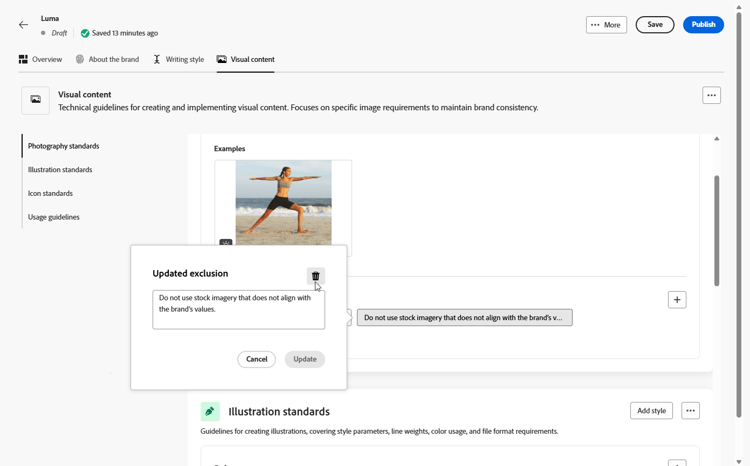
Task: Go to the Writing style tab
Action: click(178, 59)
